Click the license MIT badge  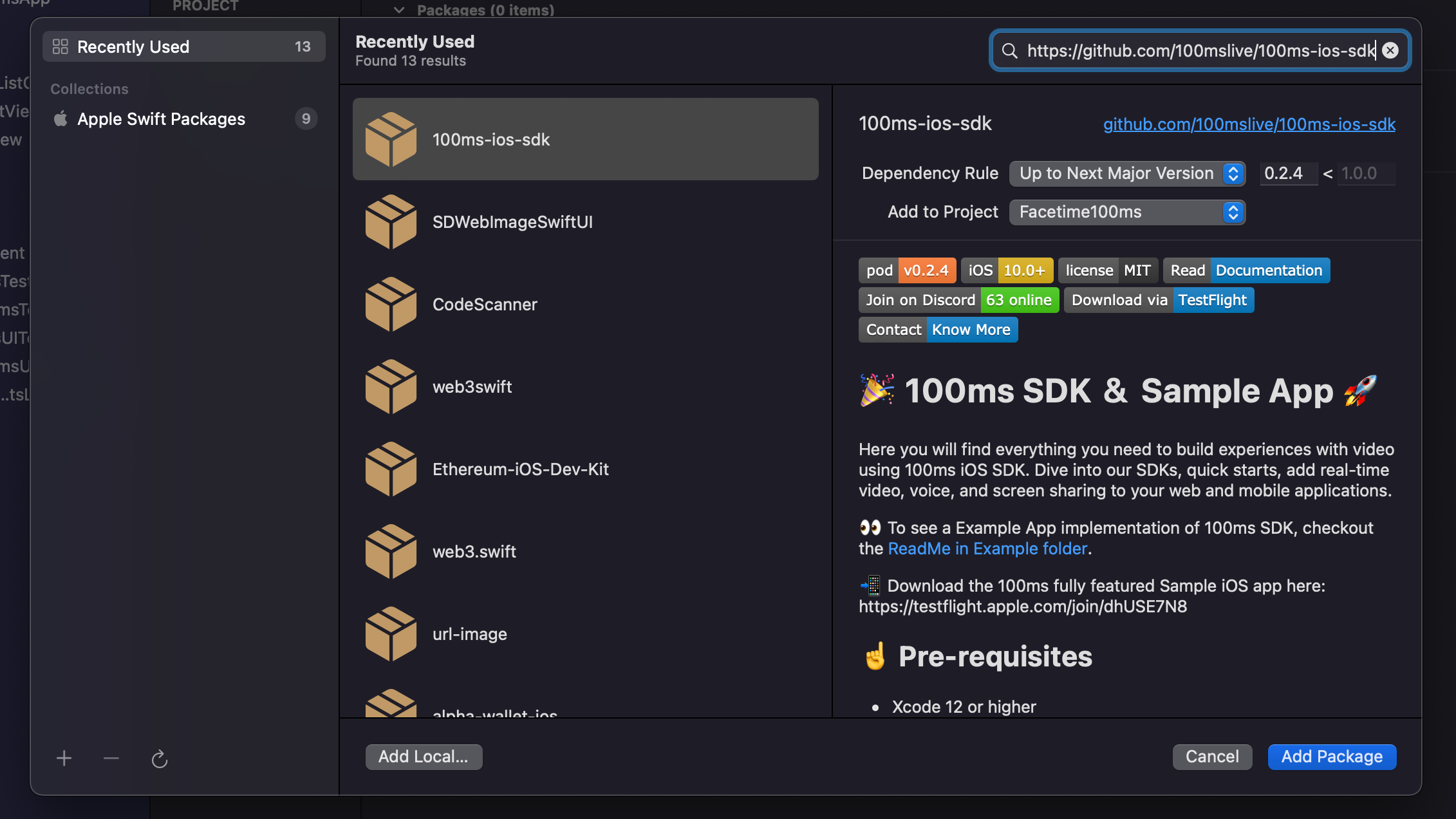[1108, 270]
